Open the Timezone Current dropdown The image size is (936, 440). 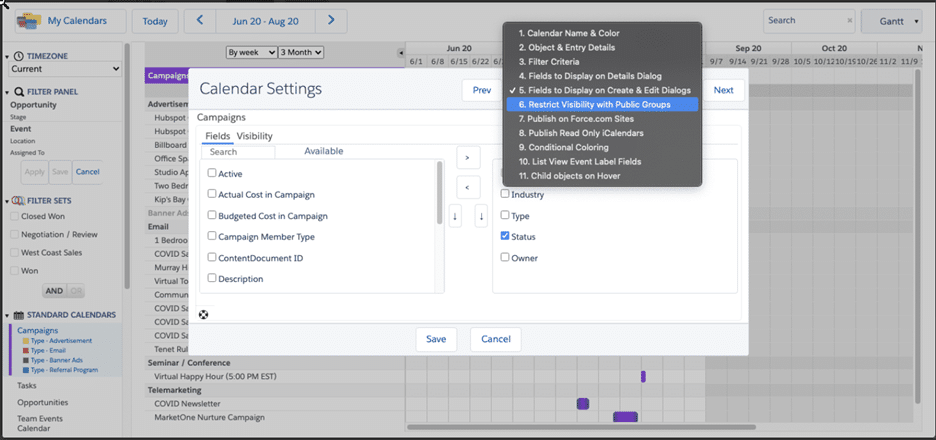[x=65, y=69]
